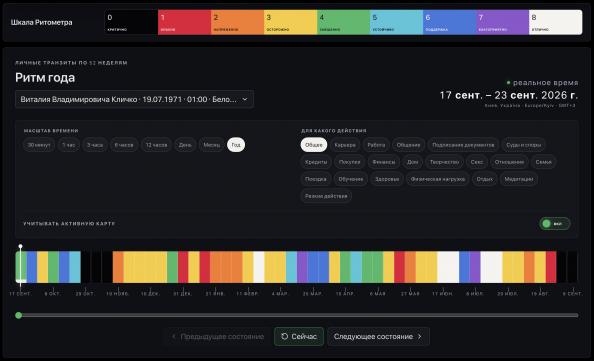Select the 'Карьера' action category
Viewport: 594px width, 361px height.
(x=345, y=145)
